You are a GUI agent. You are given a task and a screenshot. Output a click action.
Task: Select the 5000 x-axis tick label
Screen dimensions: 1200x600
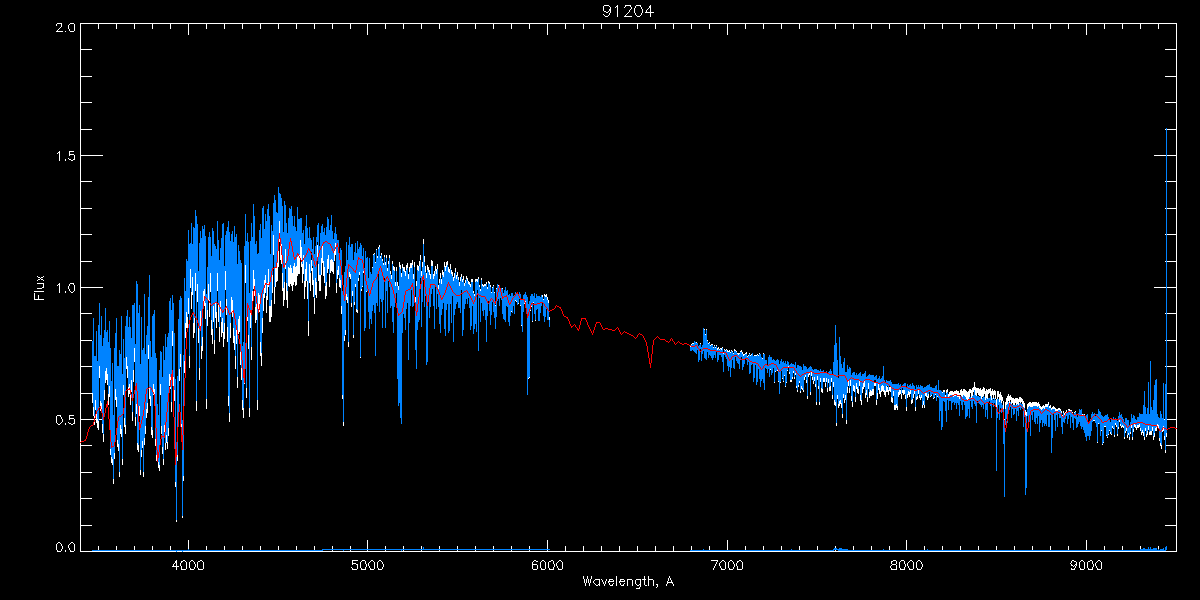(x=368, y=564)
